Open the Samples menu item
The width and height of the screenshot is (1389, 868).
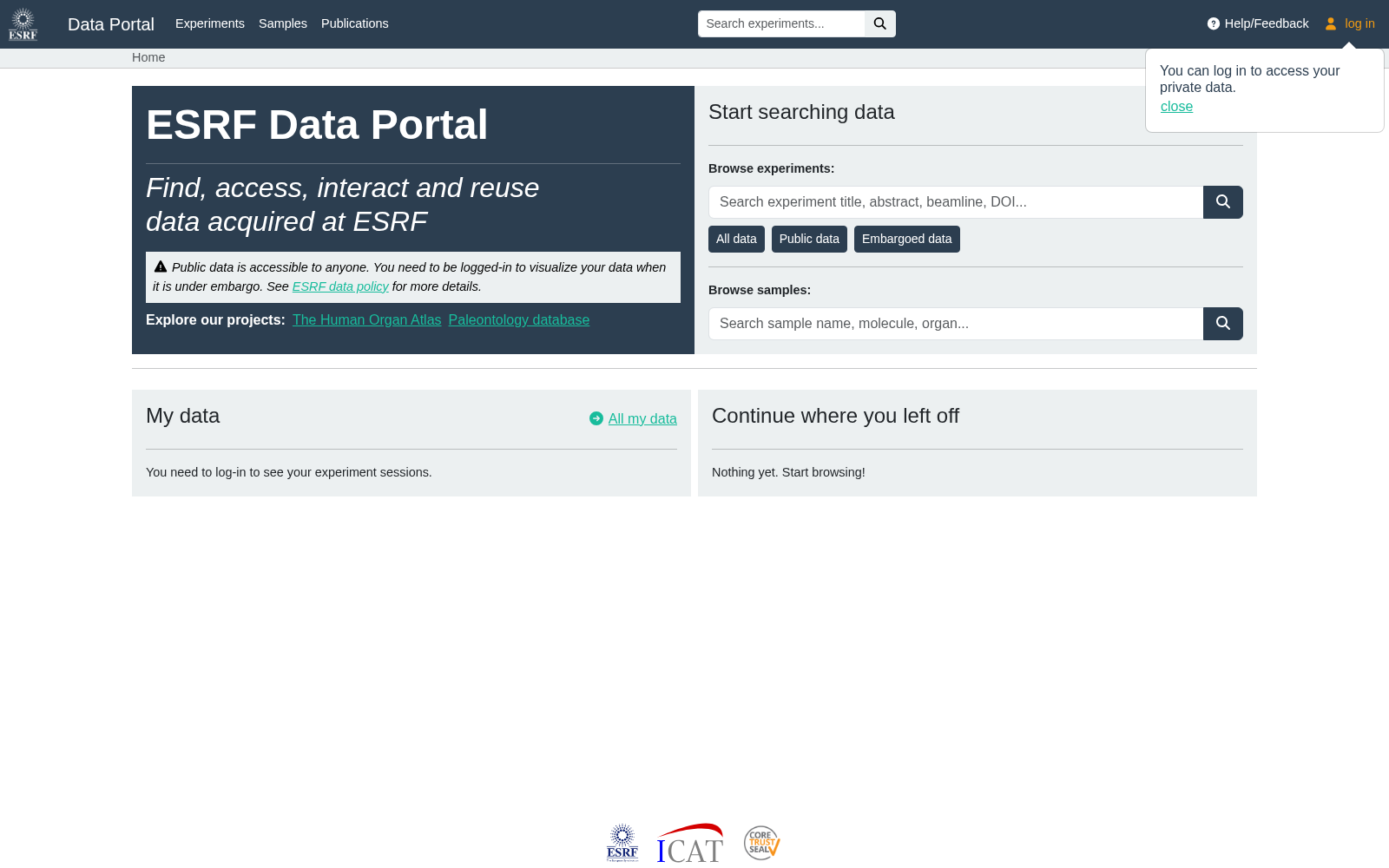pyautogui.click(x=283, y=23)
